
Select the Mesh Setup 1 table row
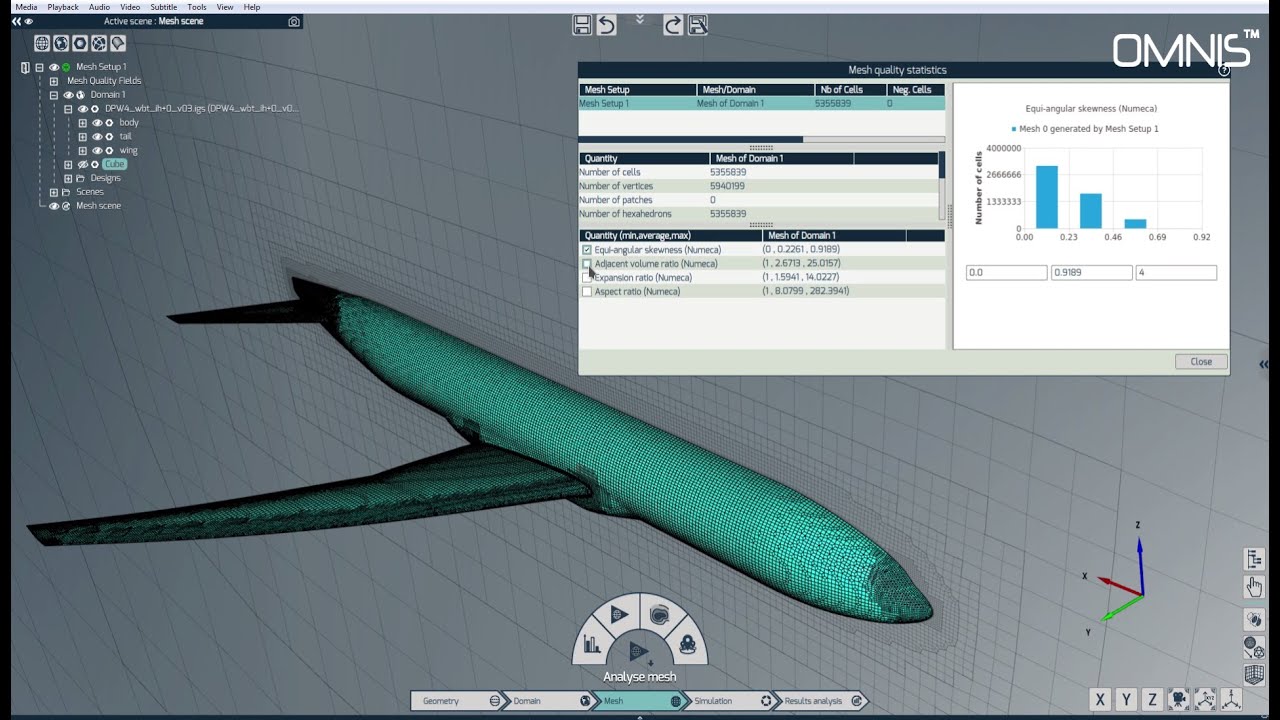pos(761,103)
